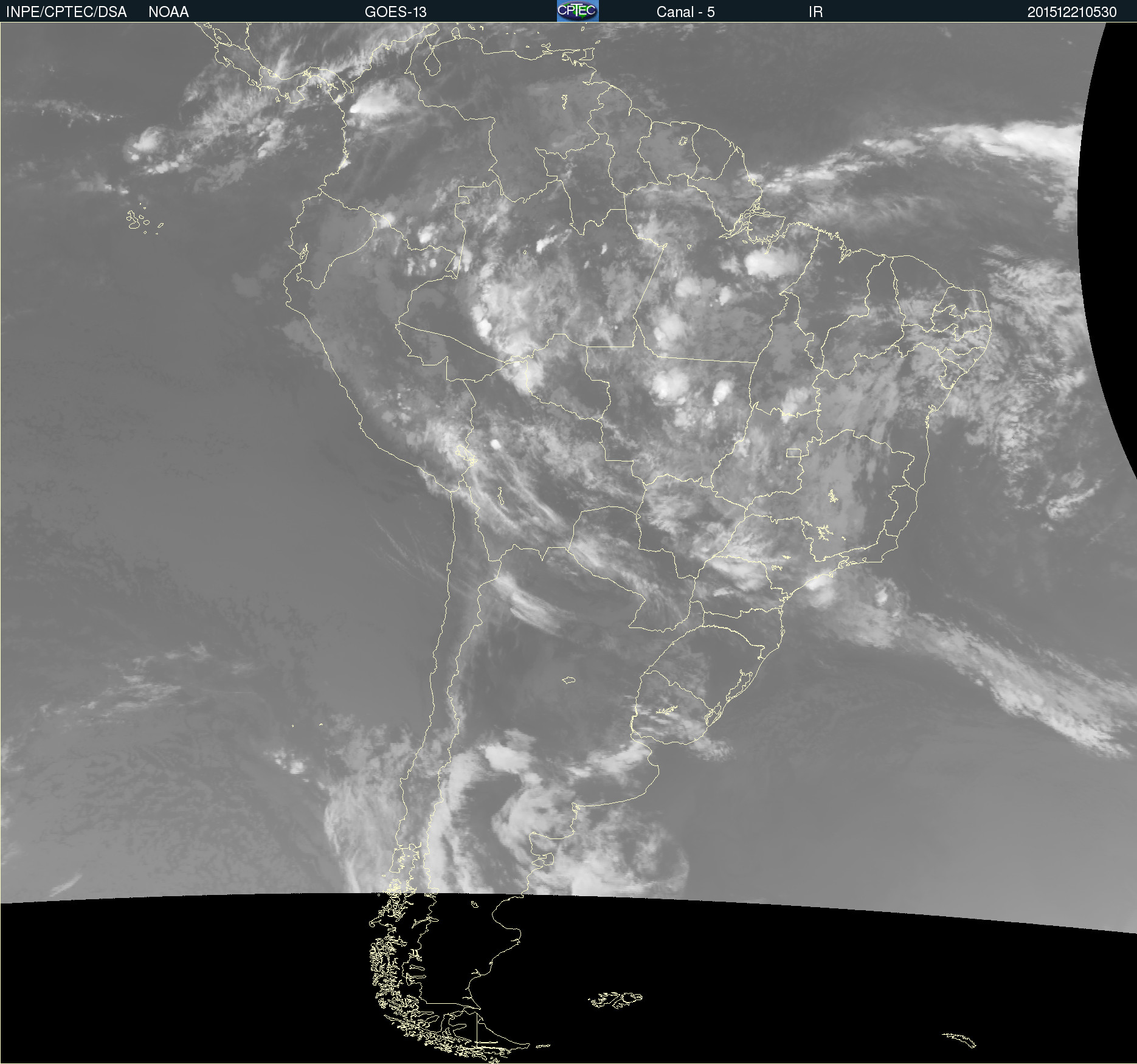The height and width of the screenshot is (1064, 1137).
Task: Click the IR channel label
Action: 815,12
